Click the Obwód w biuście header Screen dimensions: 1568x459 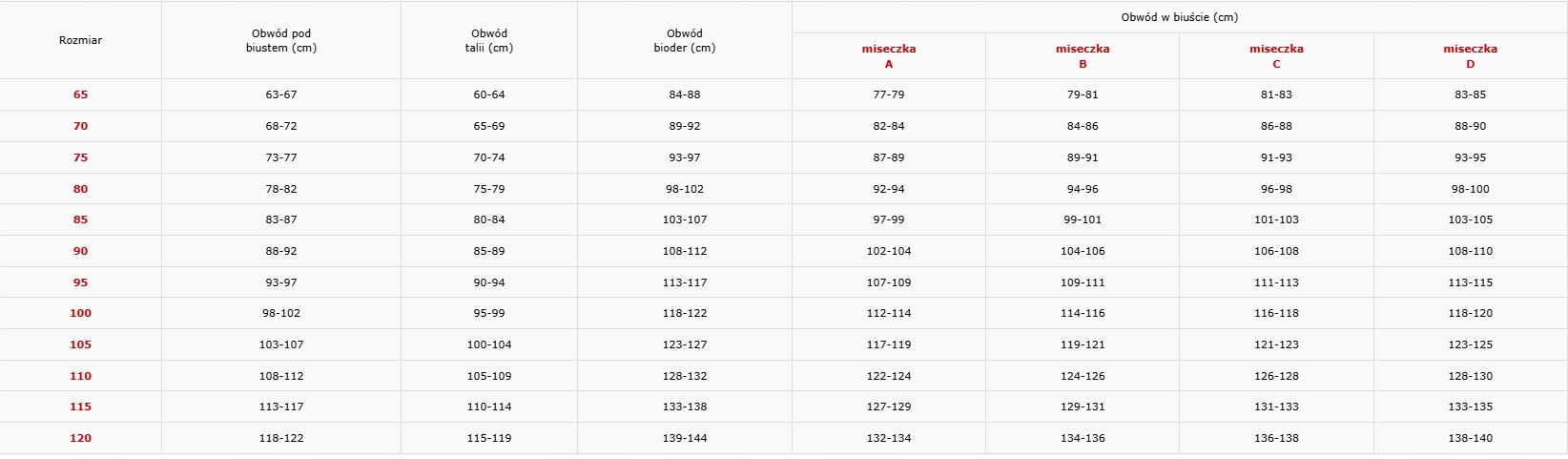coord(1179,17)
